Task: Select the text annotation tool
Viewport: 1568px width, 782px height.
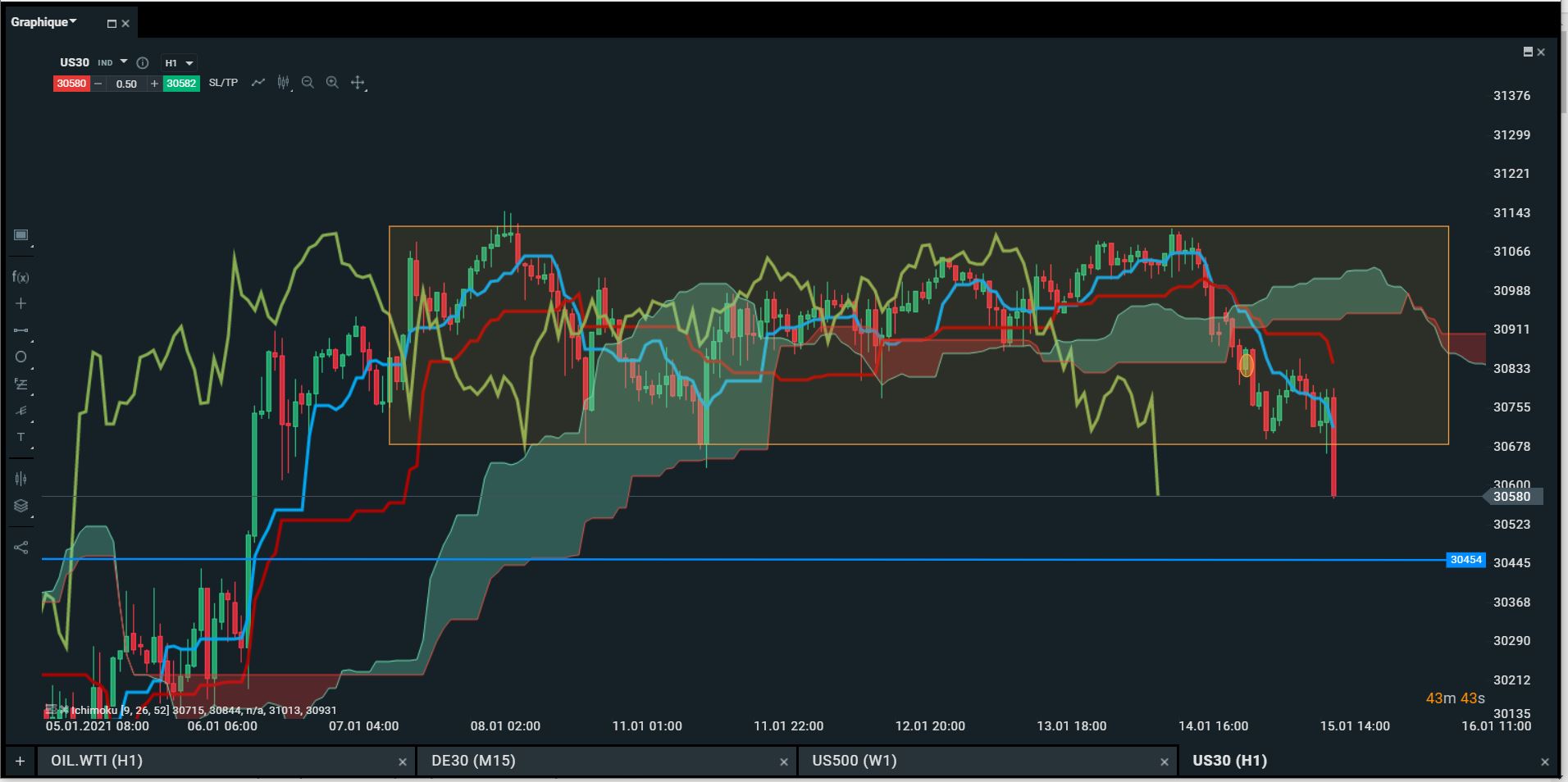Action: [21, 437]
